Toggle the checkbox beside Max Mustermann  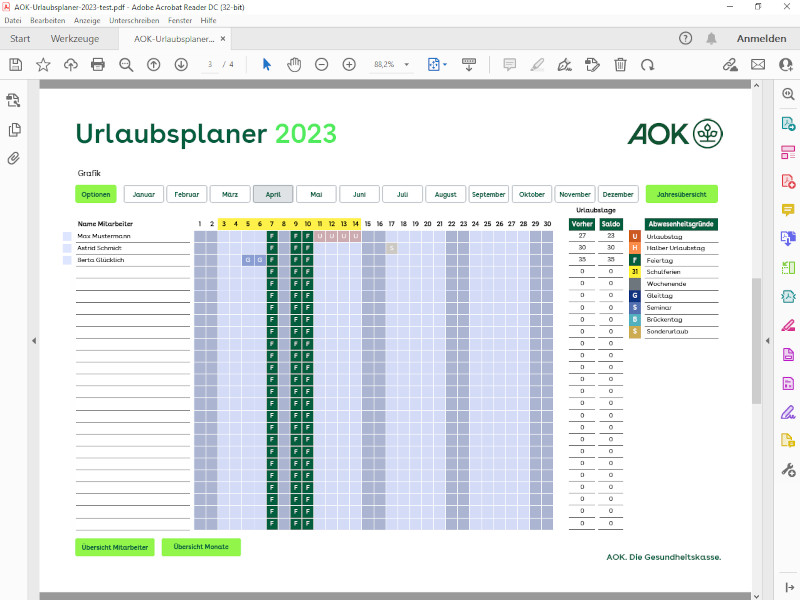coord(67,236)
